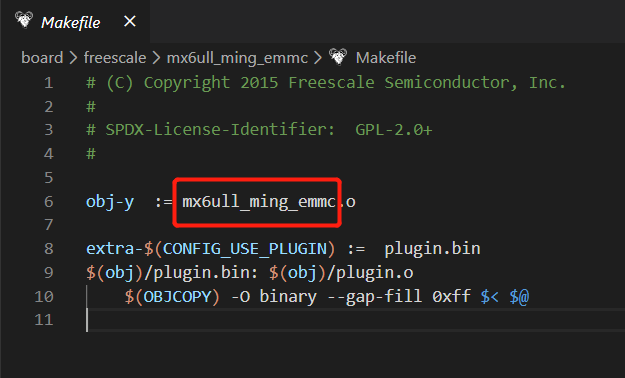The height and width of the screenshot is (378, 625).
Task: Click the '$<' automatic variable on line 10
Action: pyautogui.click(x=489, y=297)
